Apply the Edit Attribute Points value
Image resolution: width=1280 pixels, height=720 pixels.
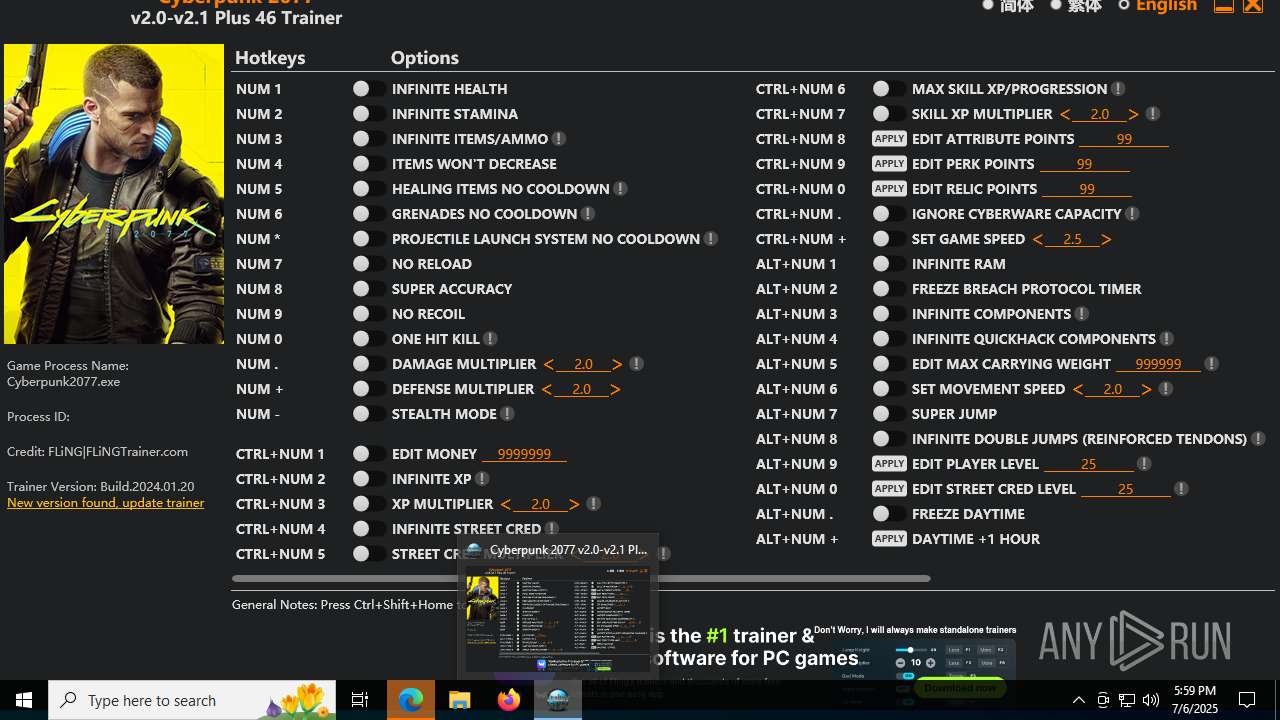click(x=889, y=139)
